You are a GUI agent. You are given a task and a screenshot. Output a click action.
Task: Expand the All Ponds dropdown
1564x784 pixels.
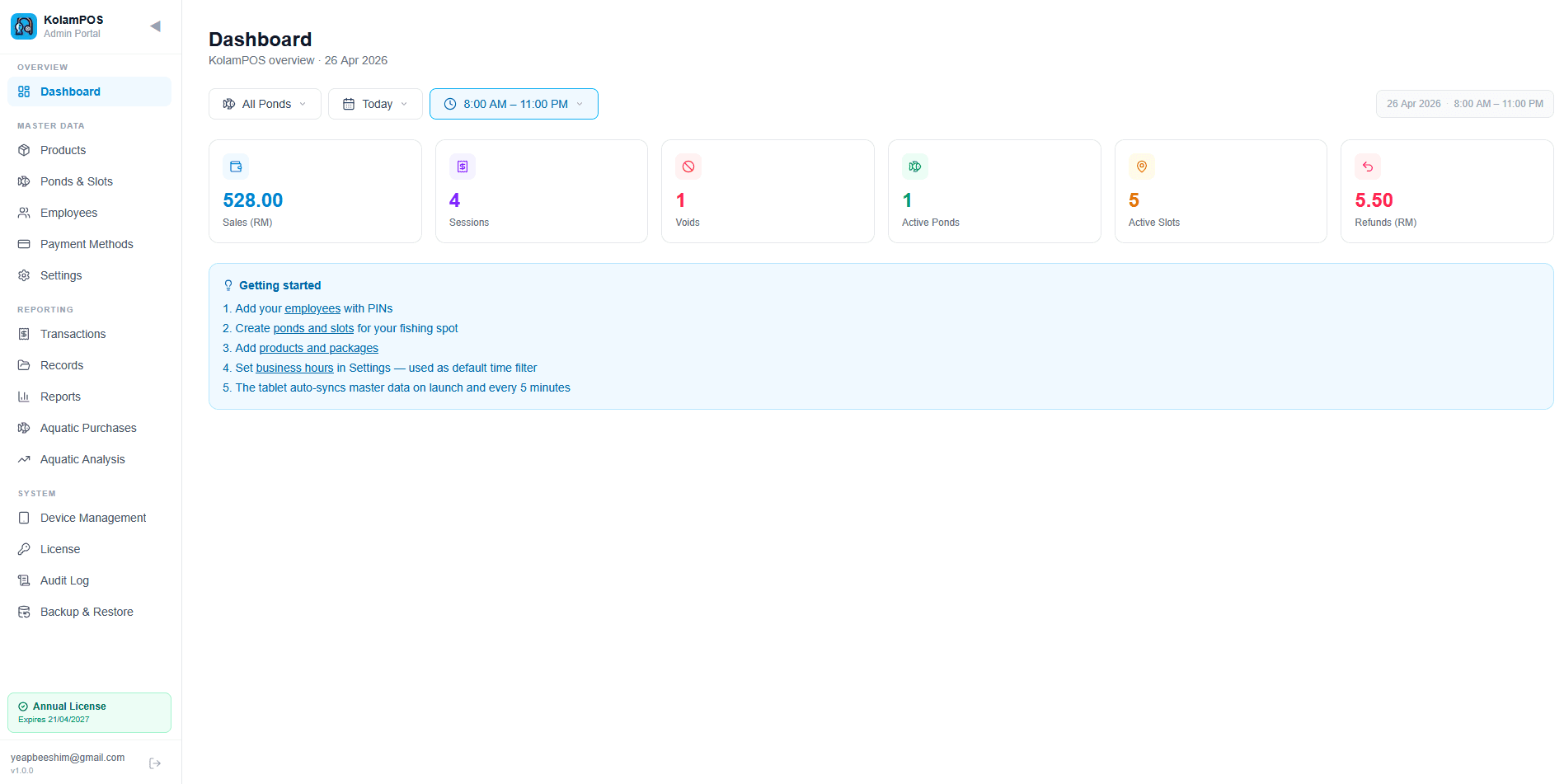click(x=265, y=104)
